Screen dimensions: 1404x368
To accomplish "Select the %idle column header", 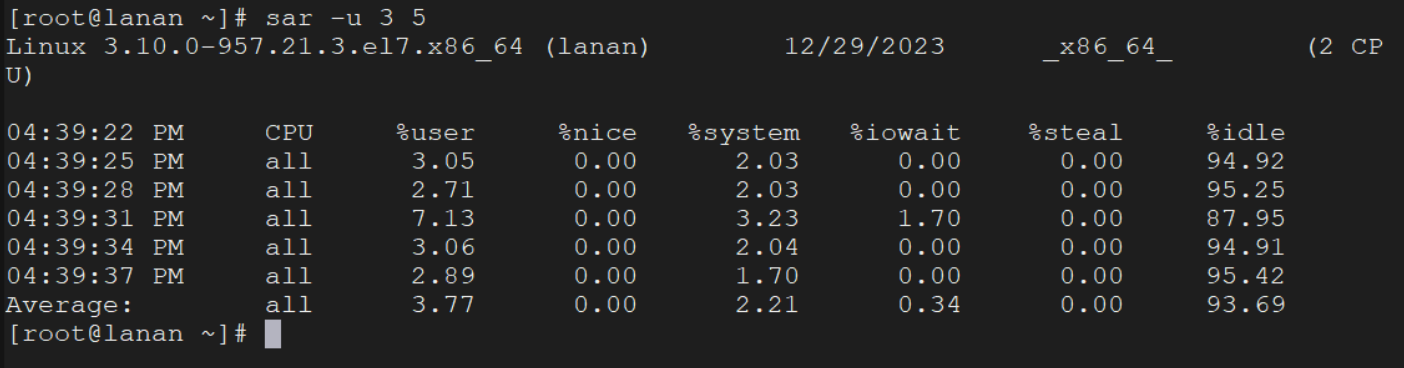I will [1245, 132].
